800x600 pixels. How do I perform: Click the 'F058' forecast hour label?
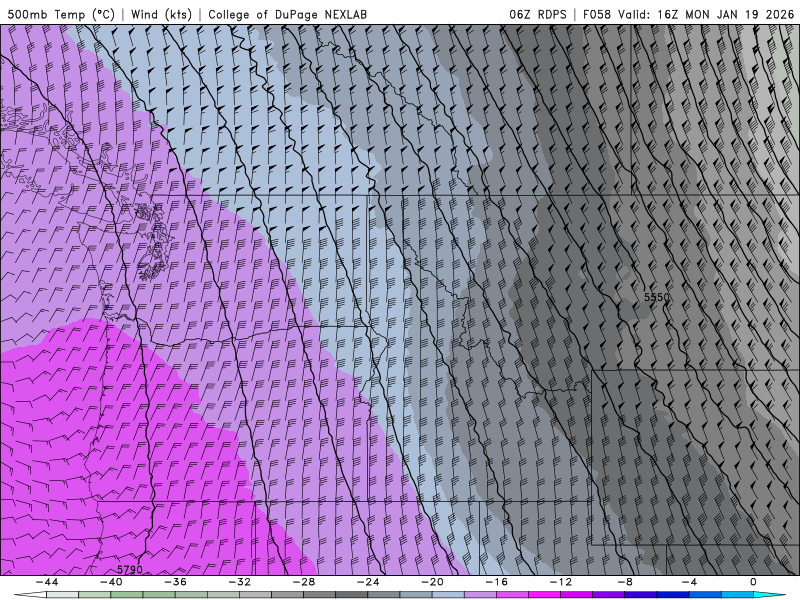pyautogui.click(x=596, y=14)
